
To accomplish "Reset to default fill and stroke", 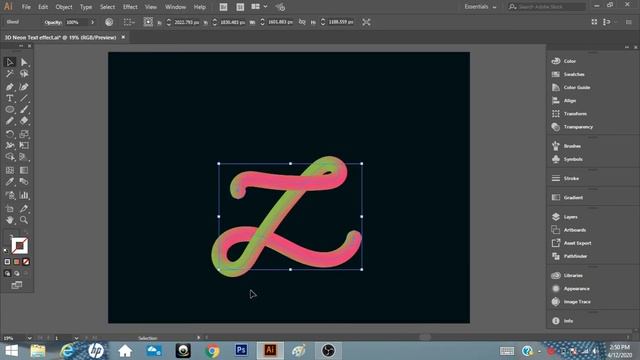I will tap(6, 251).
